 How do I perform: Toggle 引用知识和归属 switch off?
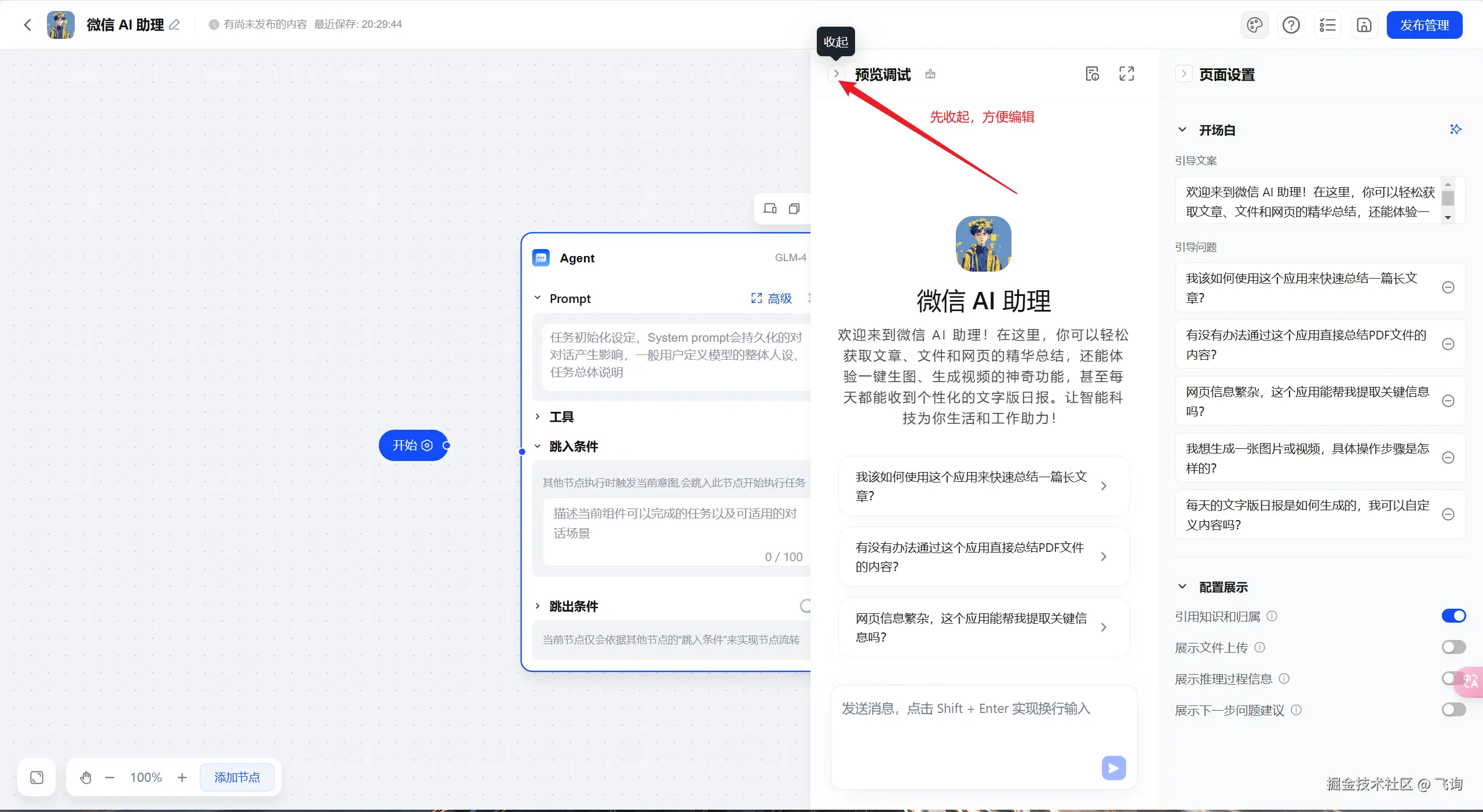pos(1453,616)
